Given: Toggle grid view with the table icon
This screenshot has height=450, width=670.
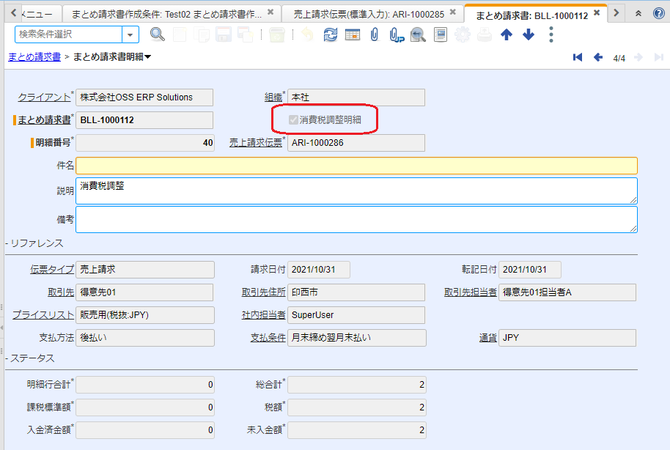Looking at the screenshot, I should point(353,34).
